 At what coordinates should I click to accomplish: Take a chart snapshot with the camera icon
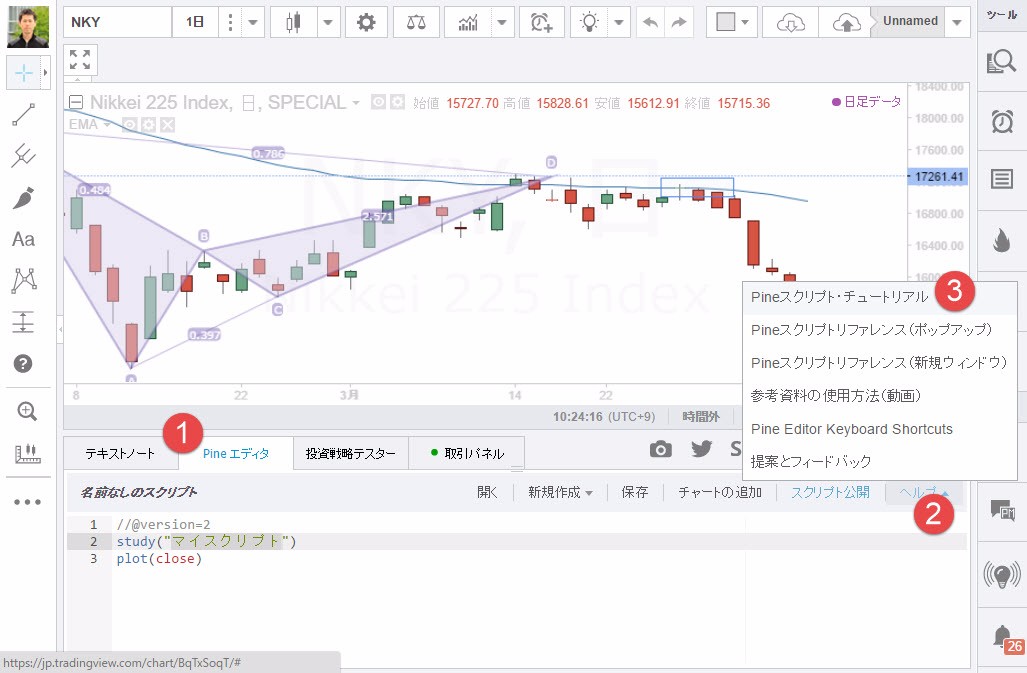(661, 449)
